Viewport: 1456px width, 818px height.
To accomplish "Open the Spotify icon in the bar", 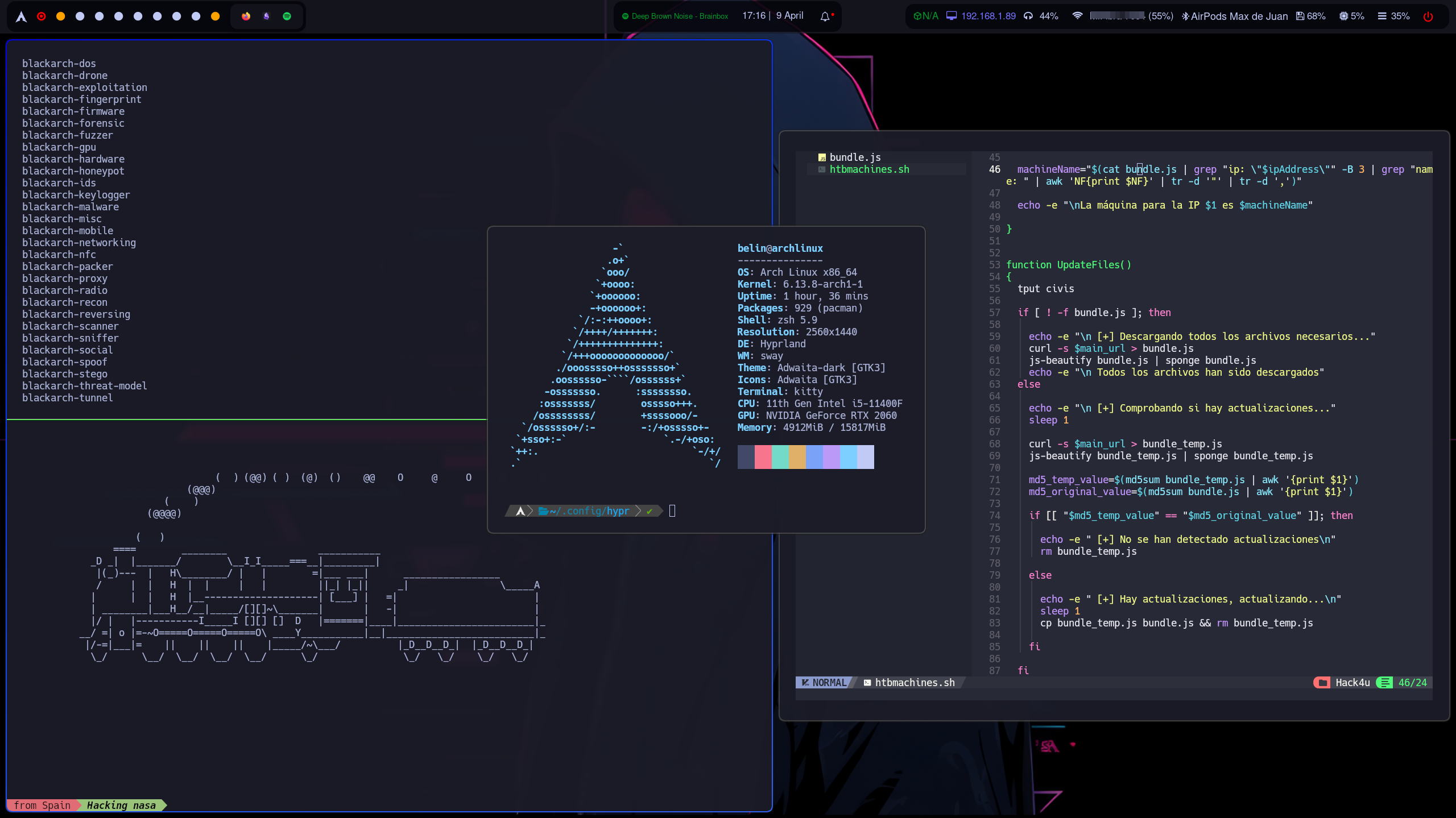I will click(287, 16).
